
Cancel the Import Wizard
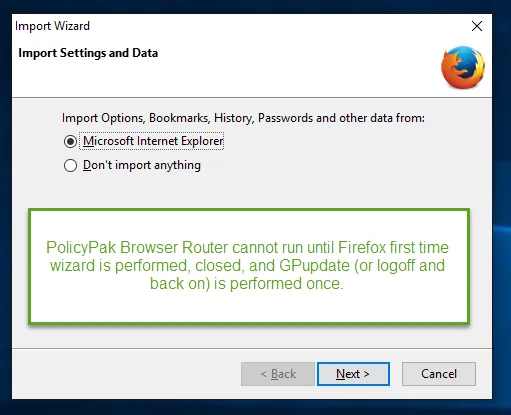439,374
